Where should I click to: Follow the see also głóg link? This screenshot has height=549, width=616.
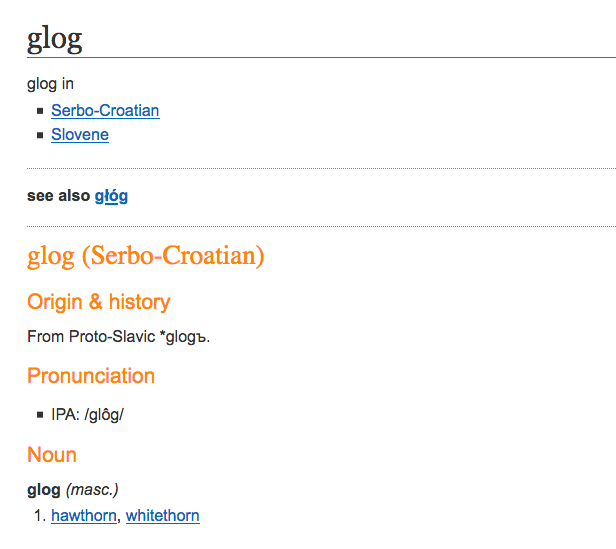(111, 195)
